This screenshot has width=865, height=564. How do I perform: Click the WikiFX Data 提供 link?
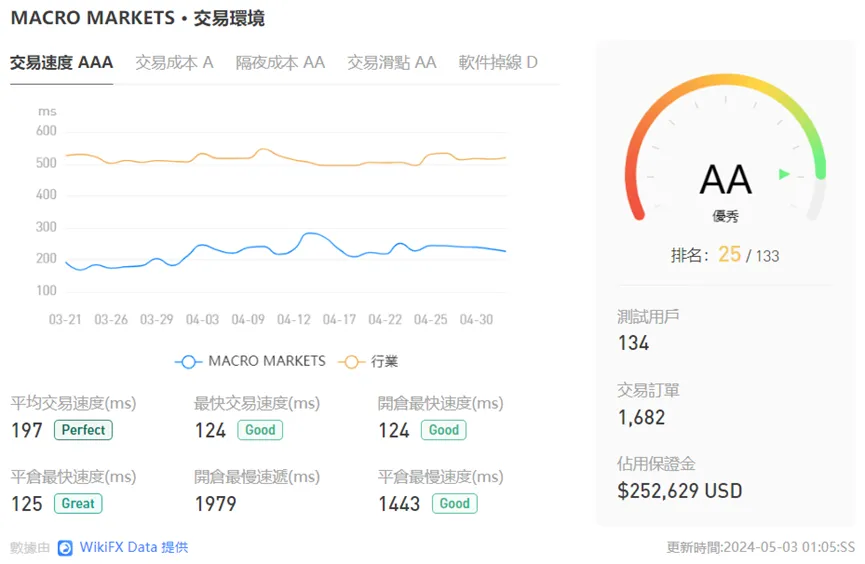point(134,547)
